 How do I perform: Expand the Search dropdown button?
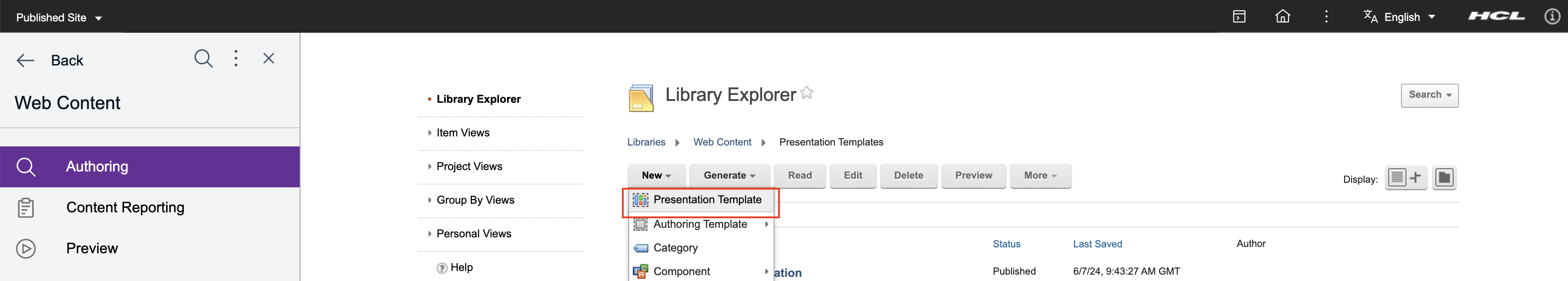(1429, 95)
